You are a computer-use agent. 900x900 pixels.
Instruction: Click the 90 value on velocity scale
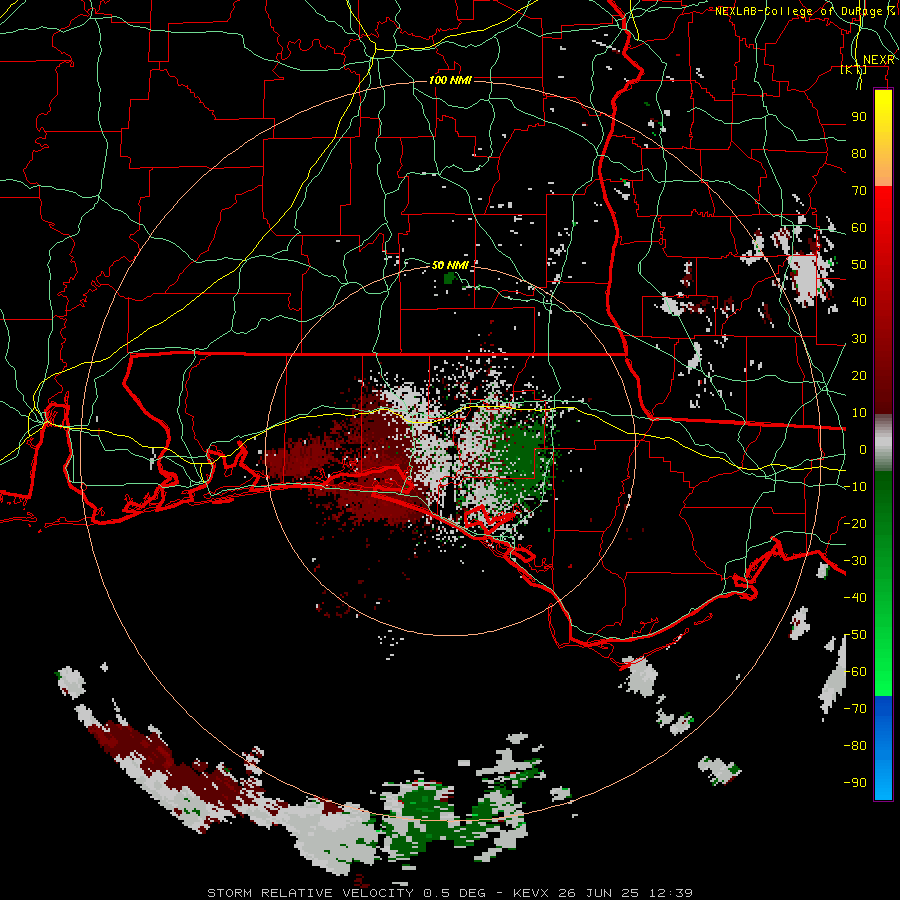point(859,117)
